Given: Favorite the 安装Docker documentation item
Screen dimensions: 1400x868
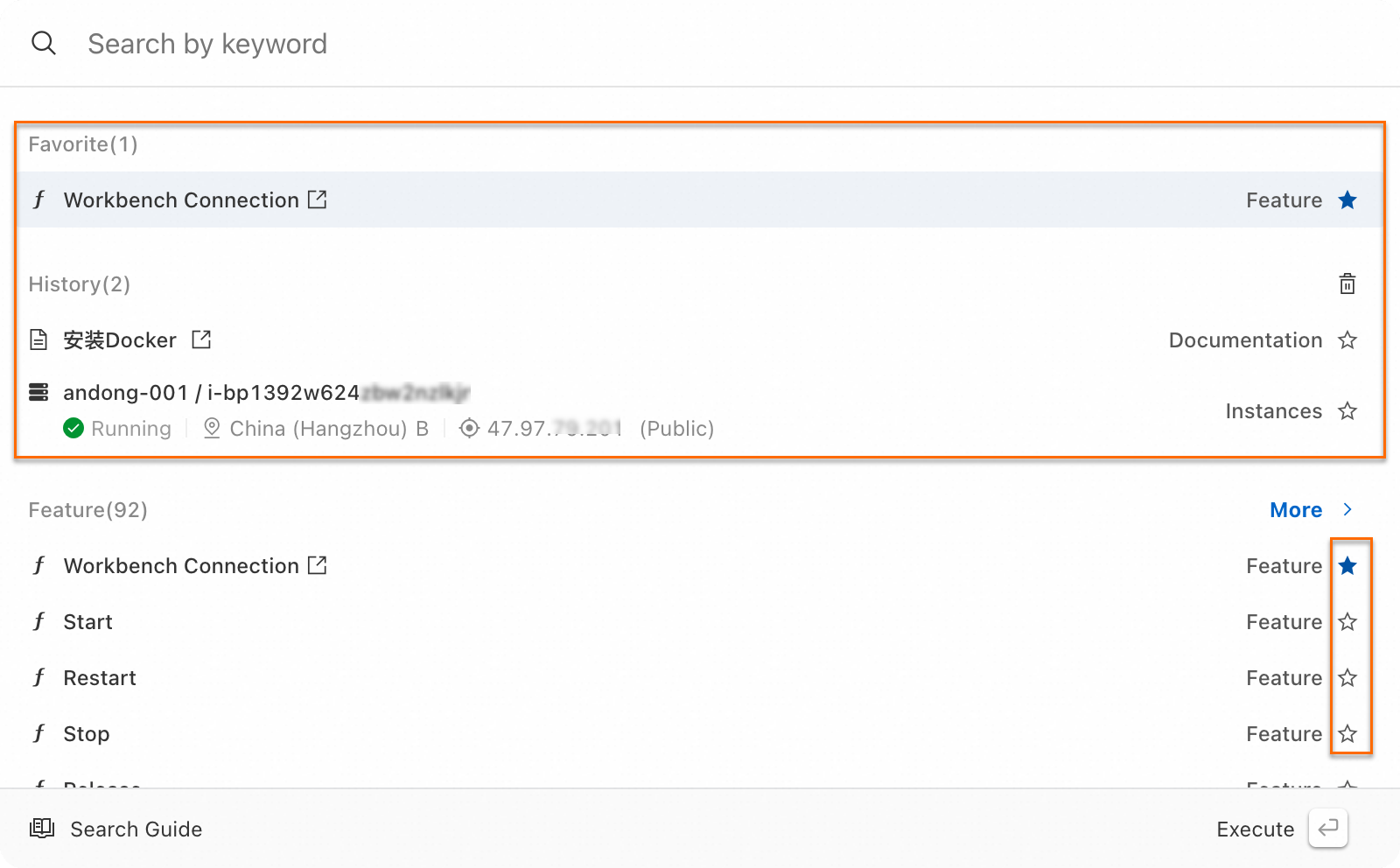Looking at the screenshot, I should (x=1347, y=340).
